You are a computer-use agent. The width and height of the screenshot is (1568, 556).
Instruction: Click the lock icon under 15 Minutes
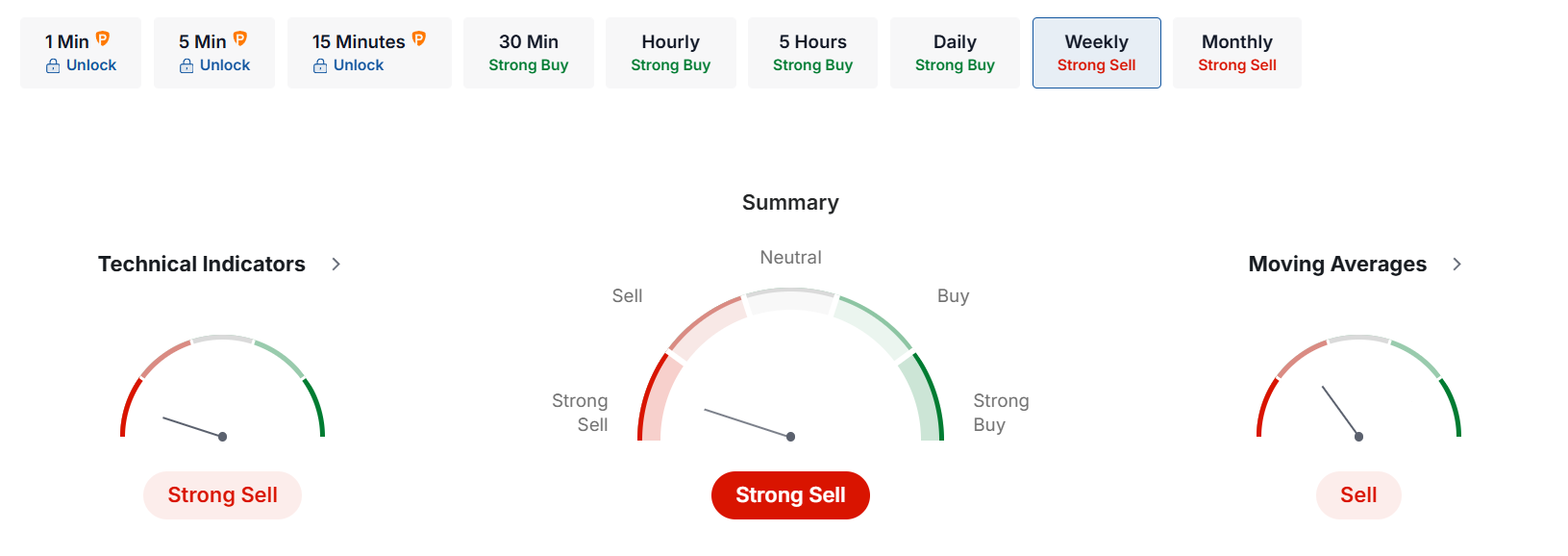click(320, 66)
